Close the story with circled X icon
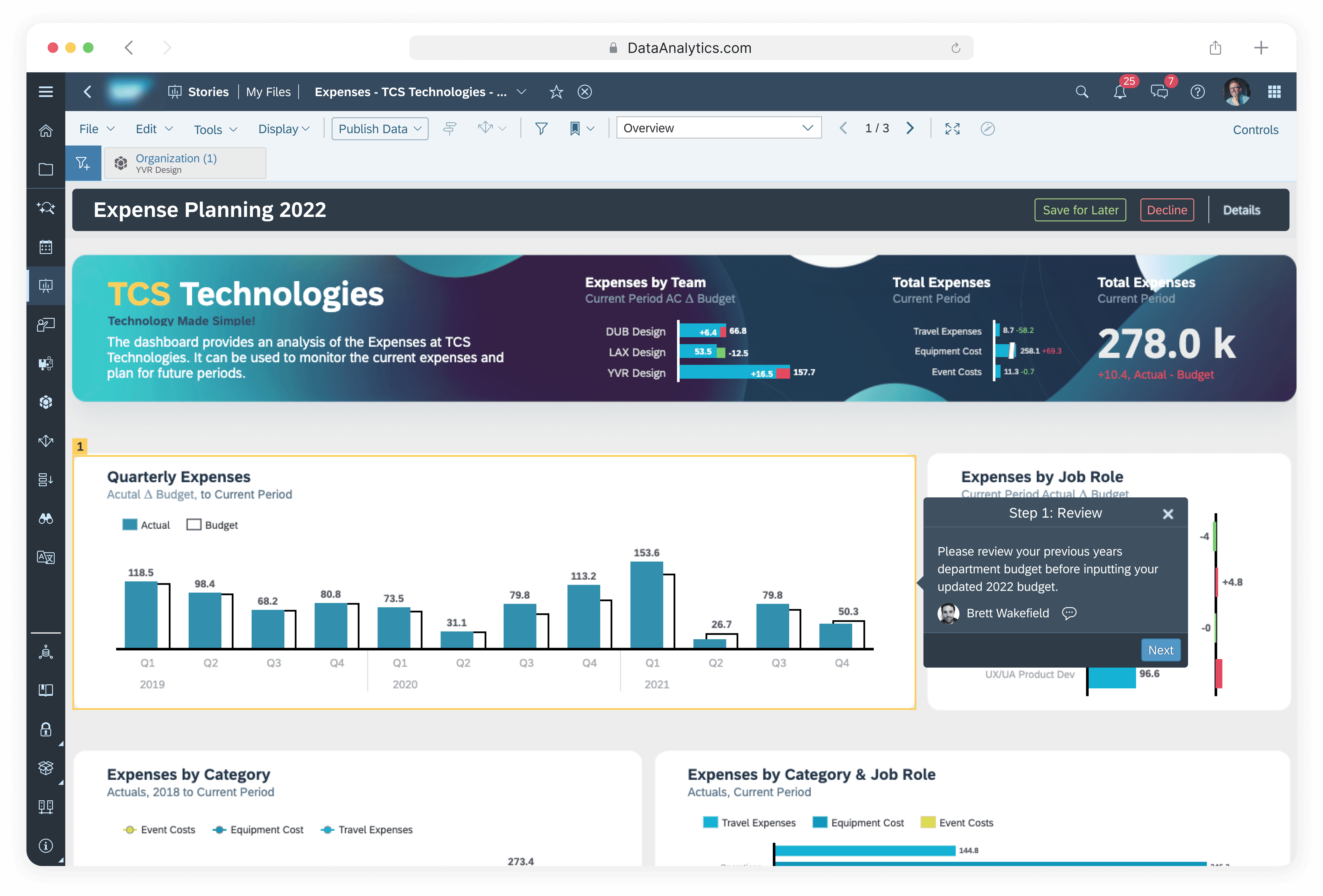The width and height of the screenshot is (1323, 896). click(x=585, y=92)
